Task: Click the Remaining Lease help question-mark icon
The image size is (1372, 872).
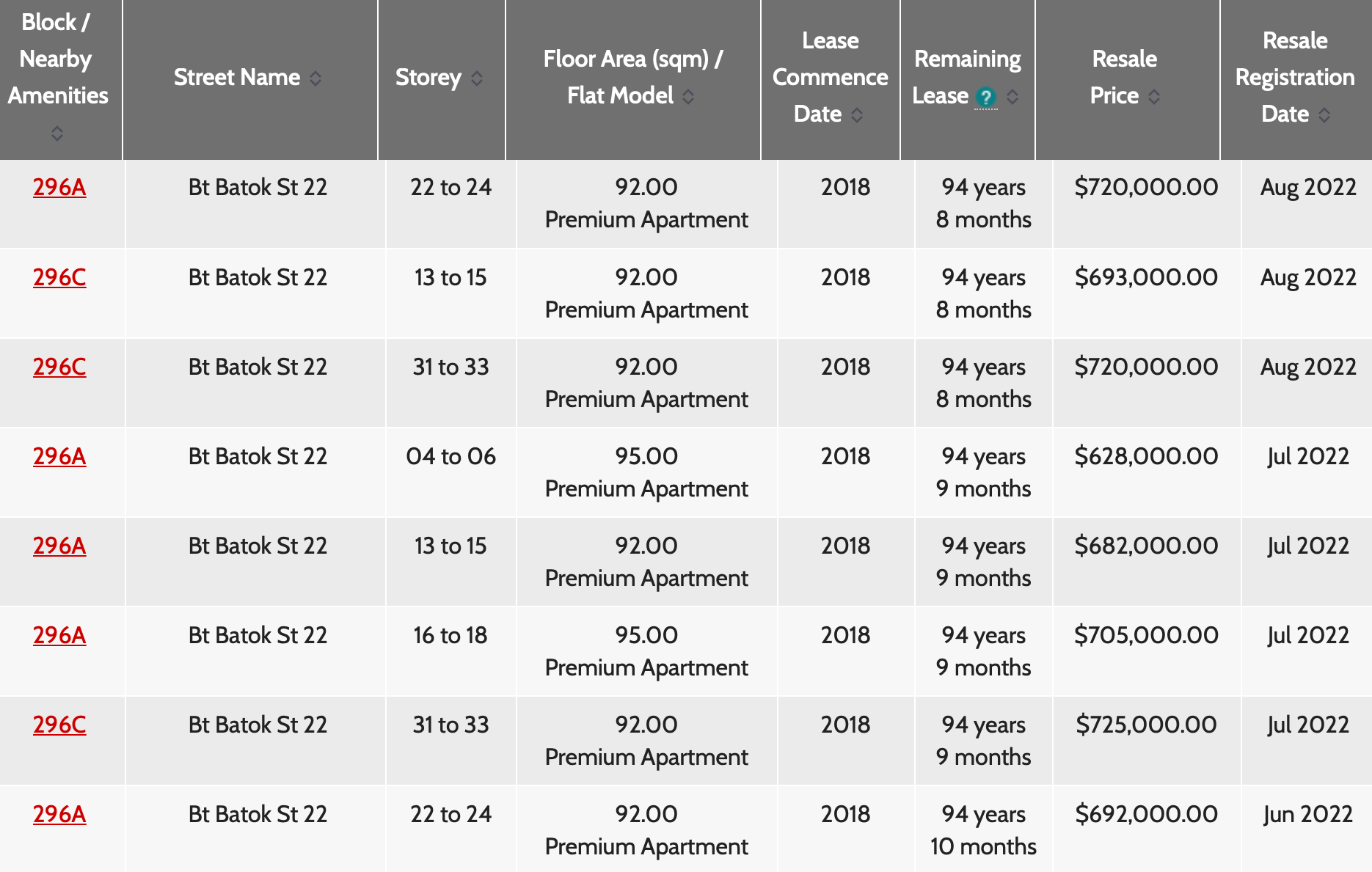Action: point(985,97)
